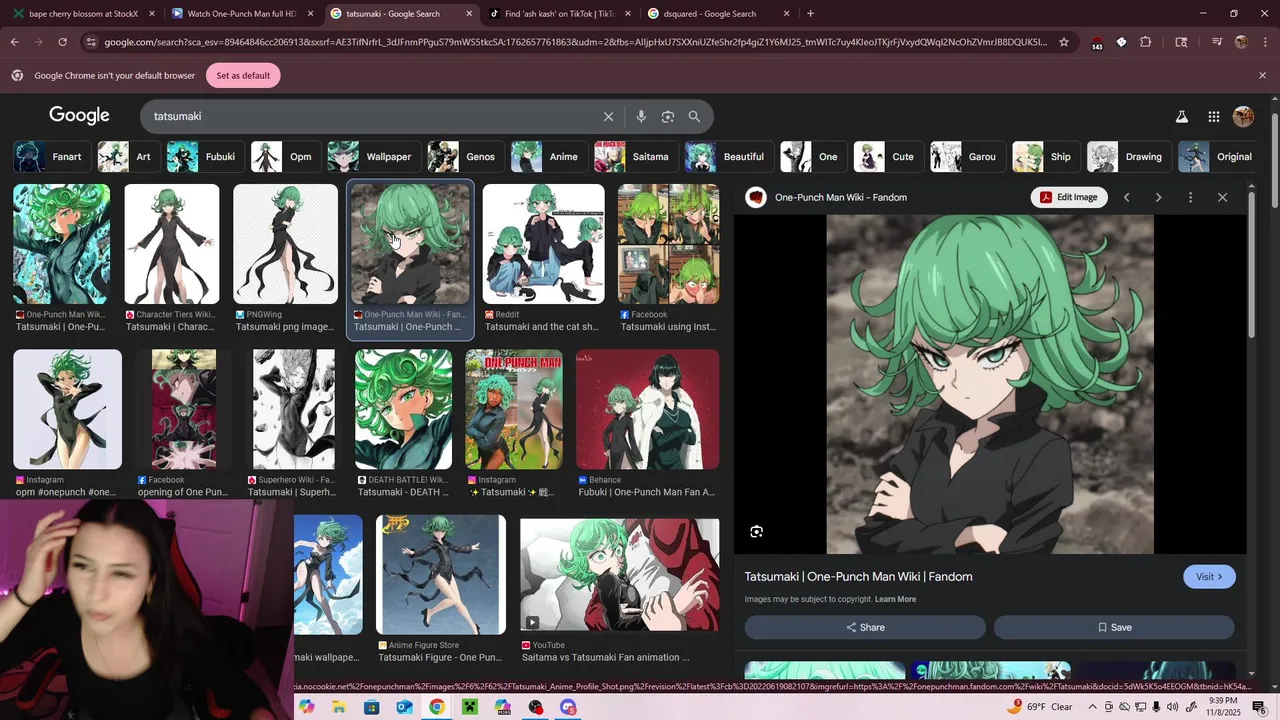1280x720 pixels.
Task: Open the PNGWing Tatsumaki png thumbnail
Action: 285,244
